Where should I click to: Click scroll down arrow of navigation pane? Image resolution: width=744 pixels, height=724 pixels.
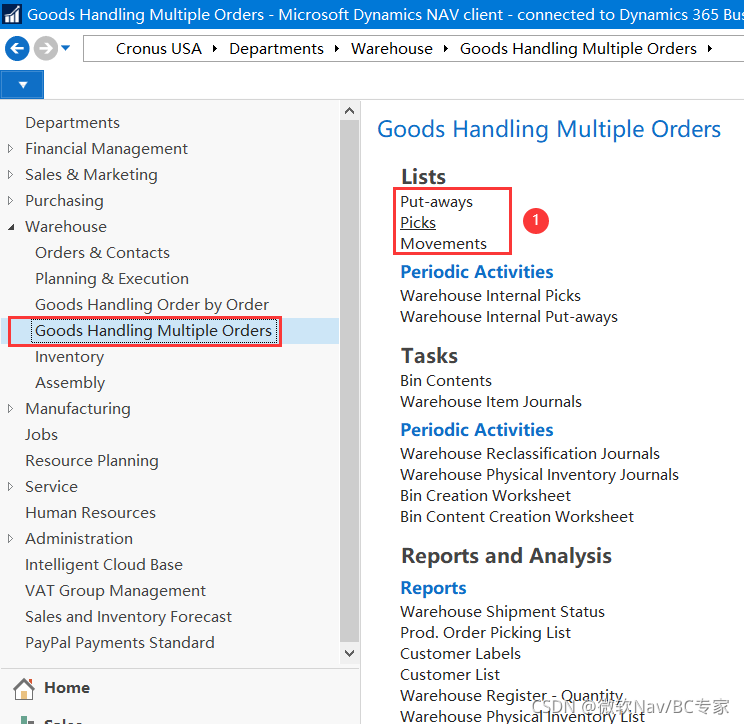click(350, 653)
